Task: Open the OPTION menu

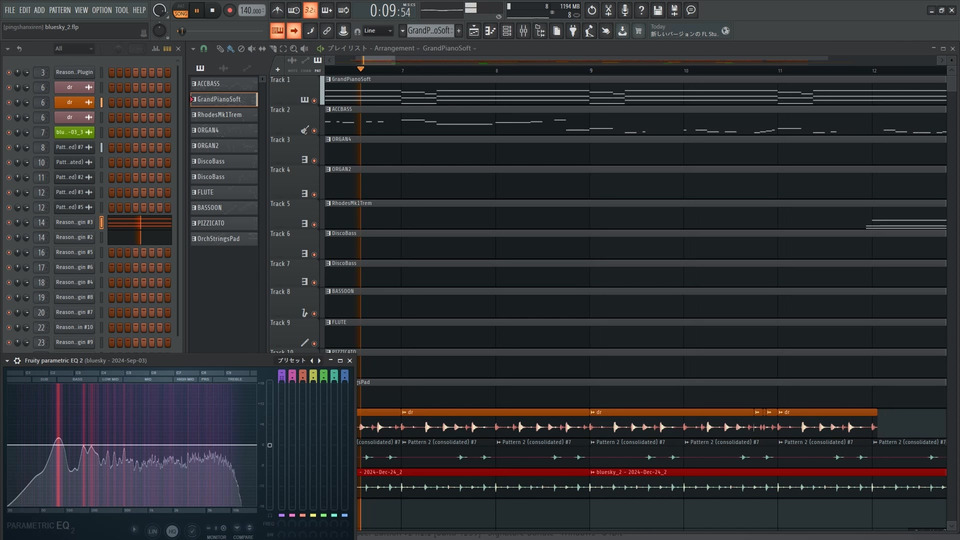Action: click(102, 10)
